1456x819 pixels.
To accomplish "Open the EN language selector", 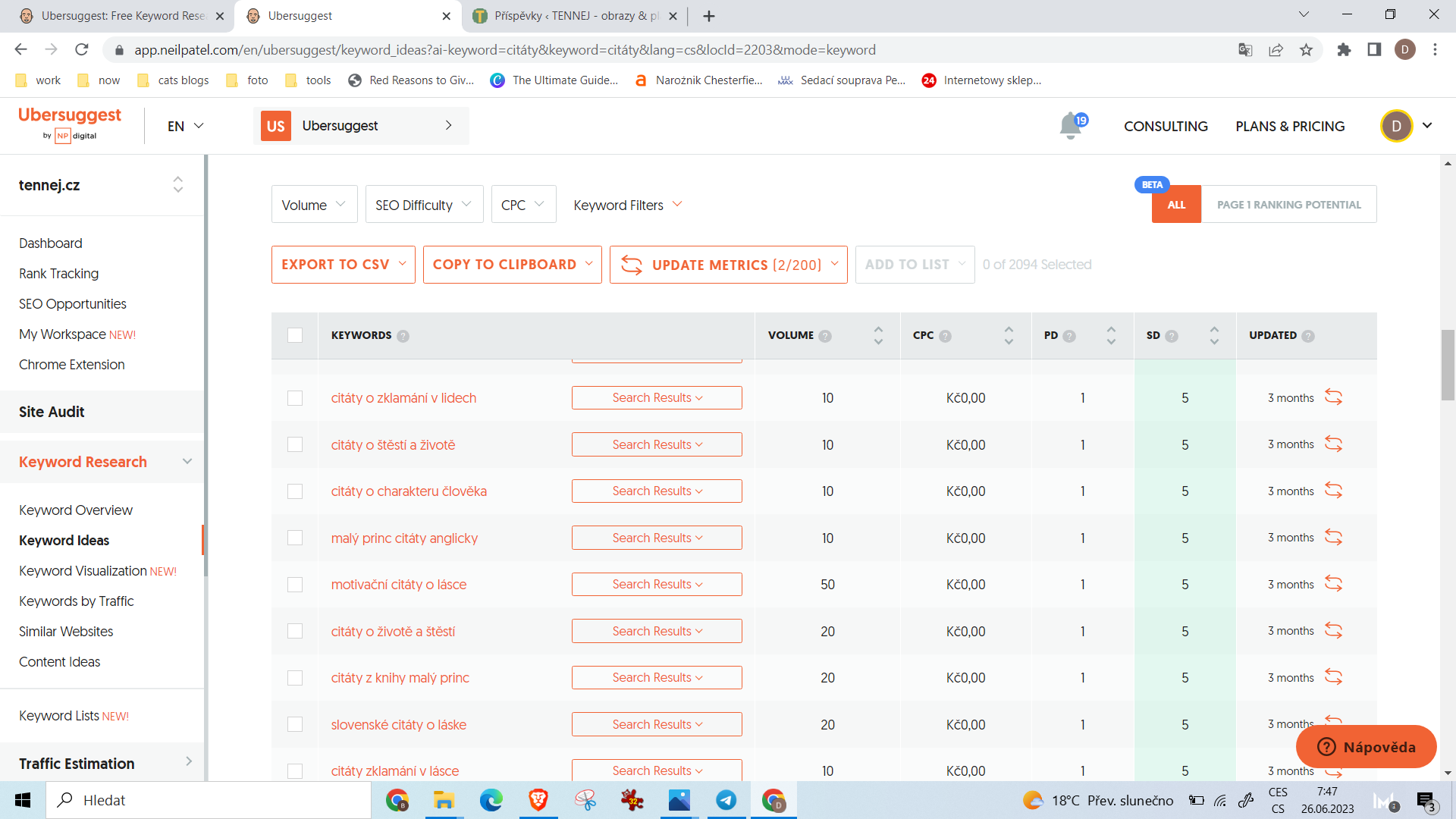I will coord(186,126).
